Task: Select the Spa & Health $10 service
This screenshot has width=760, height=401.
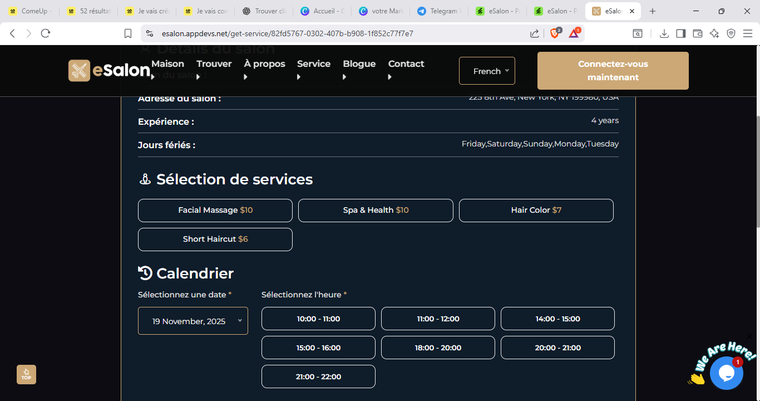Action: [375, 210]
